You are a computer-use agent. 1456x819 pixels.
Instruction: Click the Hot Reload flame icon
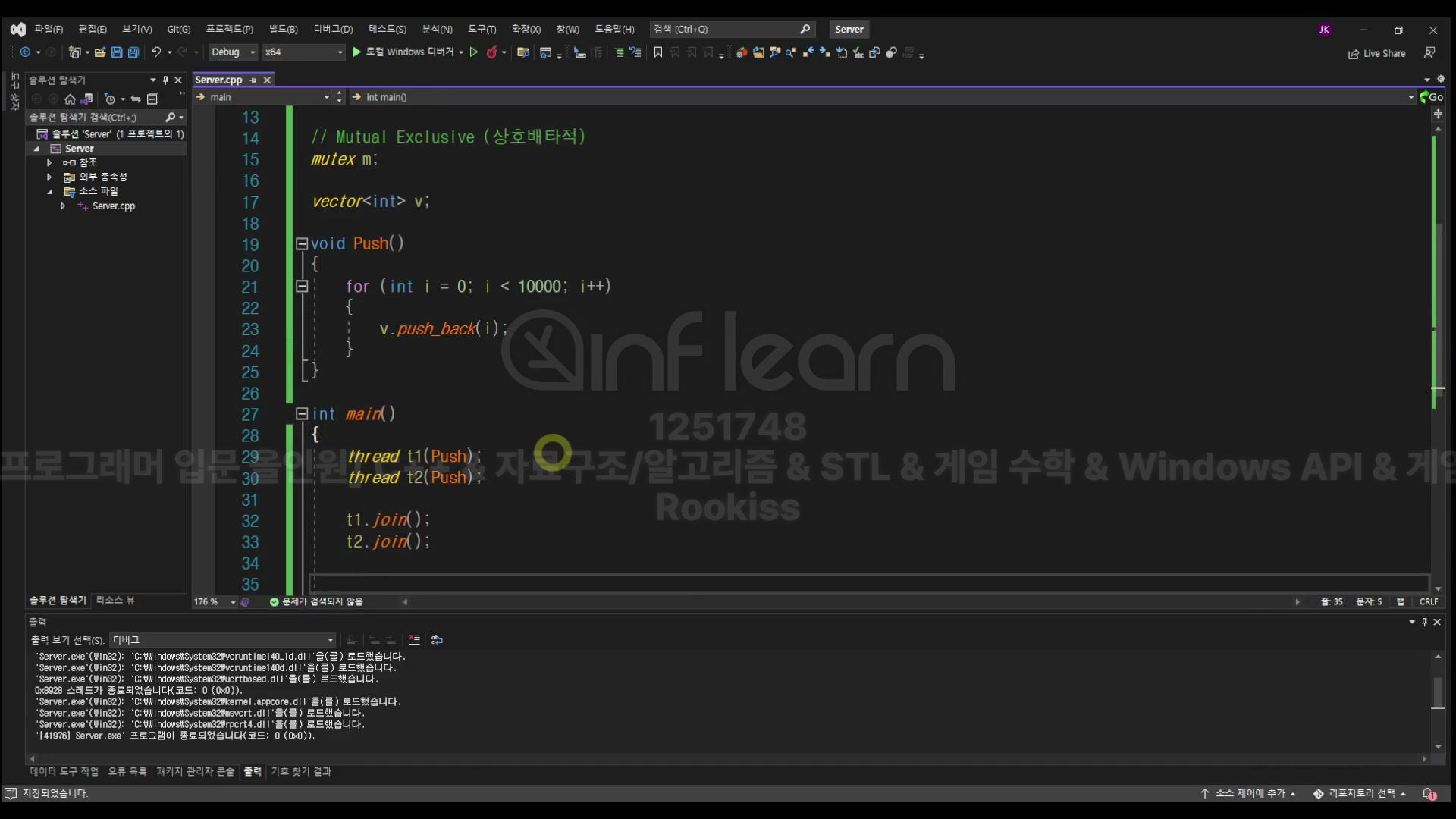pos(491,52)
